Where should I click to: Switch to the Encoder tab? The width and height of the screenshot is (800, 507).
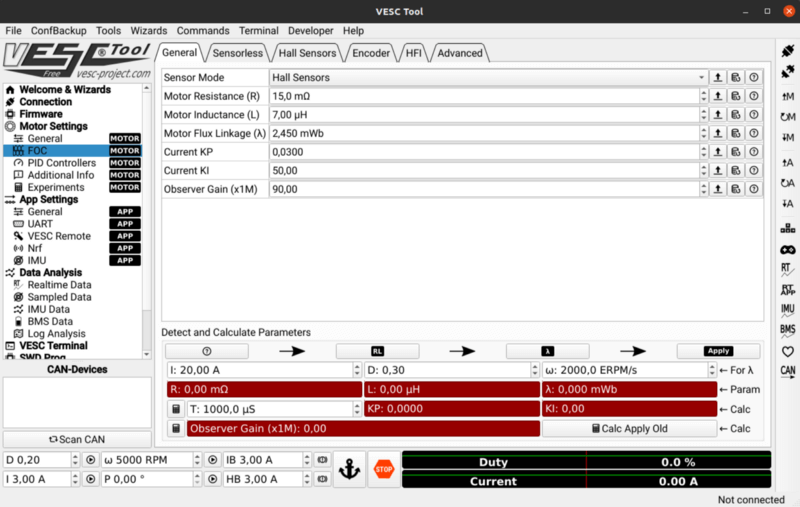[371, 53]
